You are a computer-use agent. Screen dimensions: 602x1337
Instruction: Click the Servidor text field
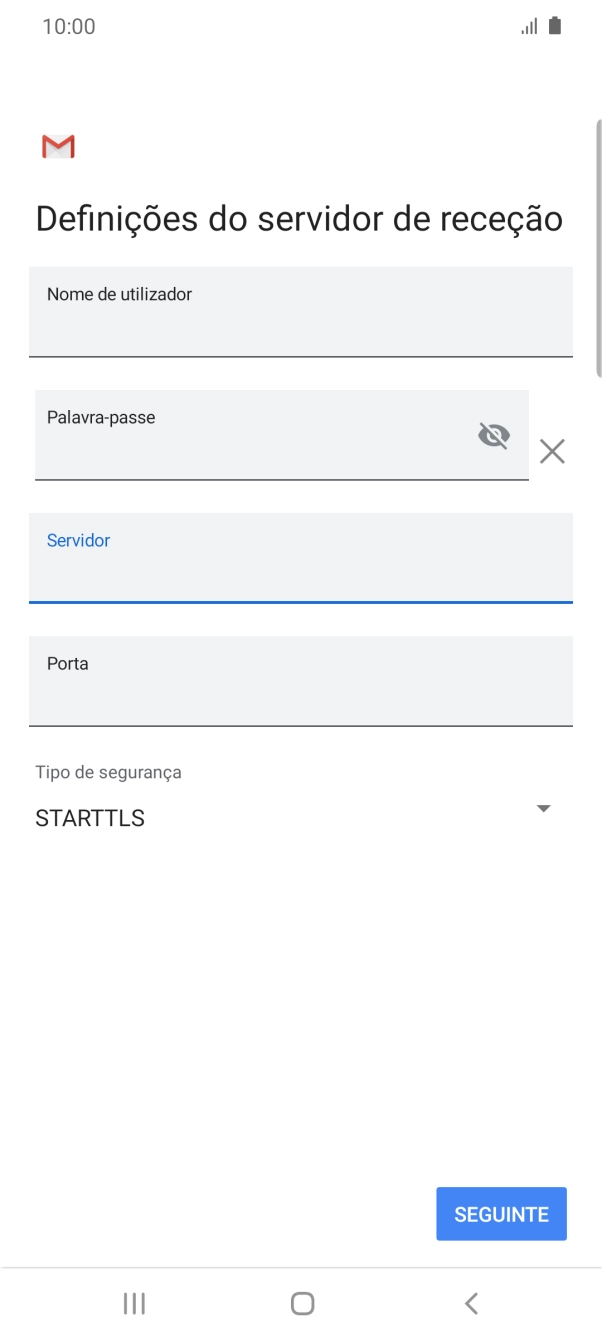click(x=300, y=558)
